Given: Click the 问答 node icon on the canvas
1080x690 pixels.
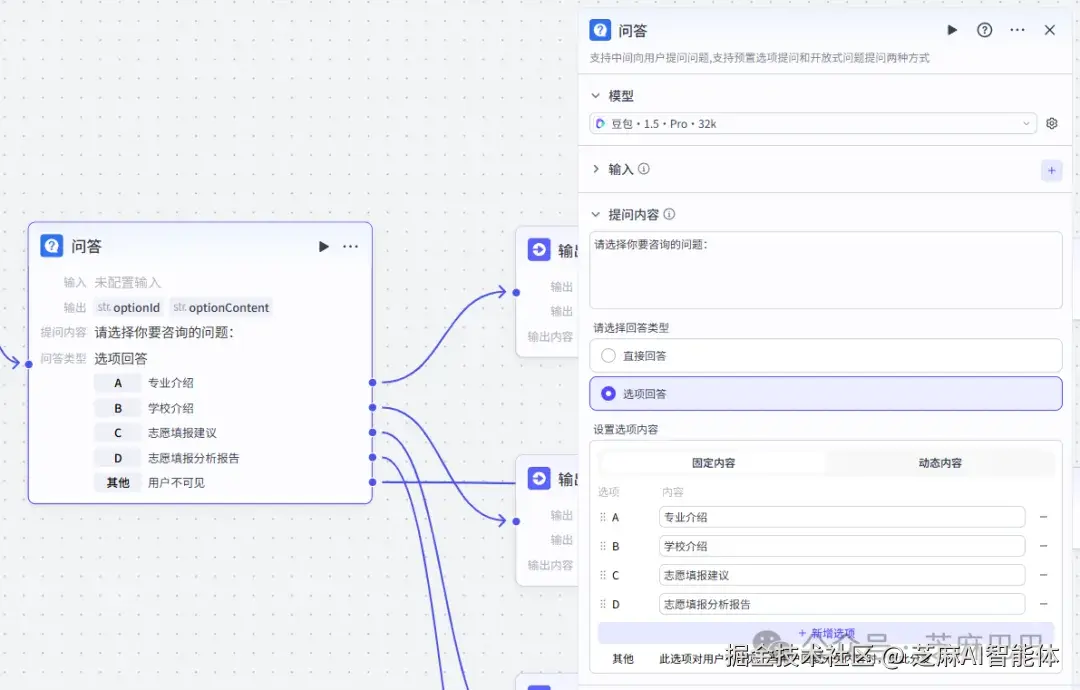Looking at the screenshot, I should click(52, 246).
